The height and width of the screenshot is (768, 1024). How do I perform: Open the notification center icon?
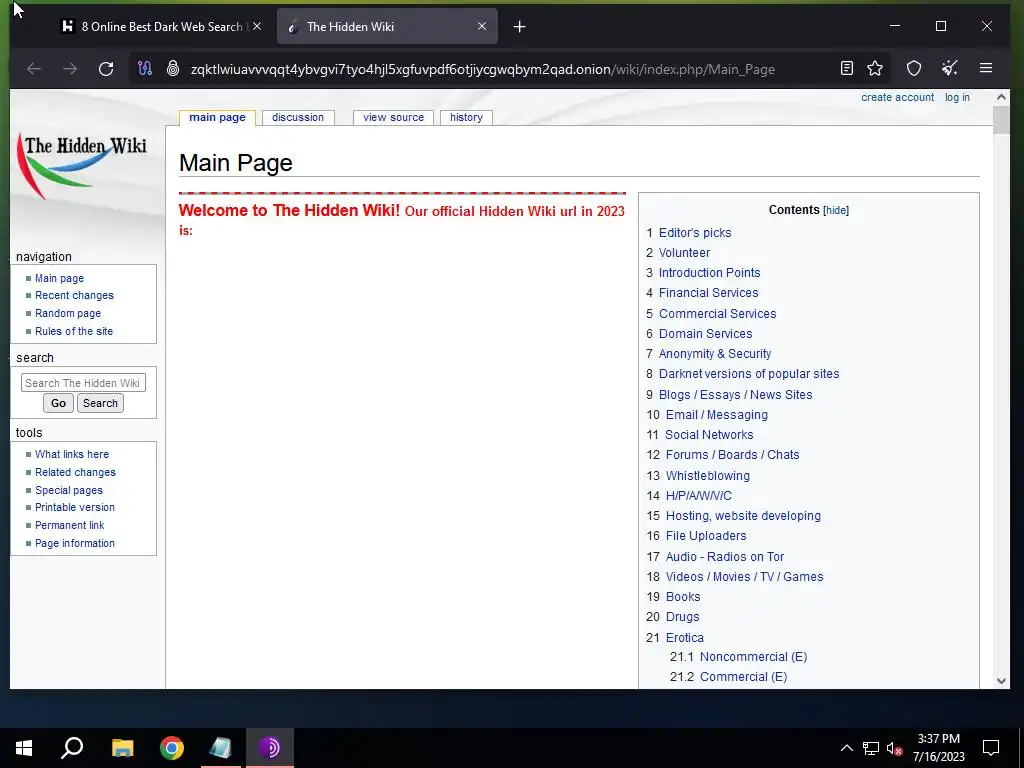(991, 748)
